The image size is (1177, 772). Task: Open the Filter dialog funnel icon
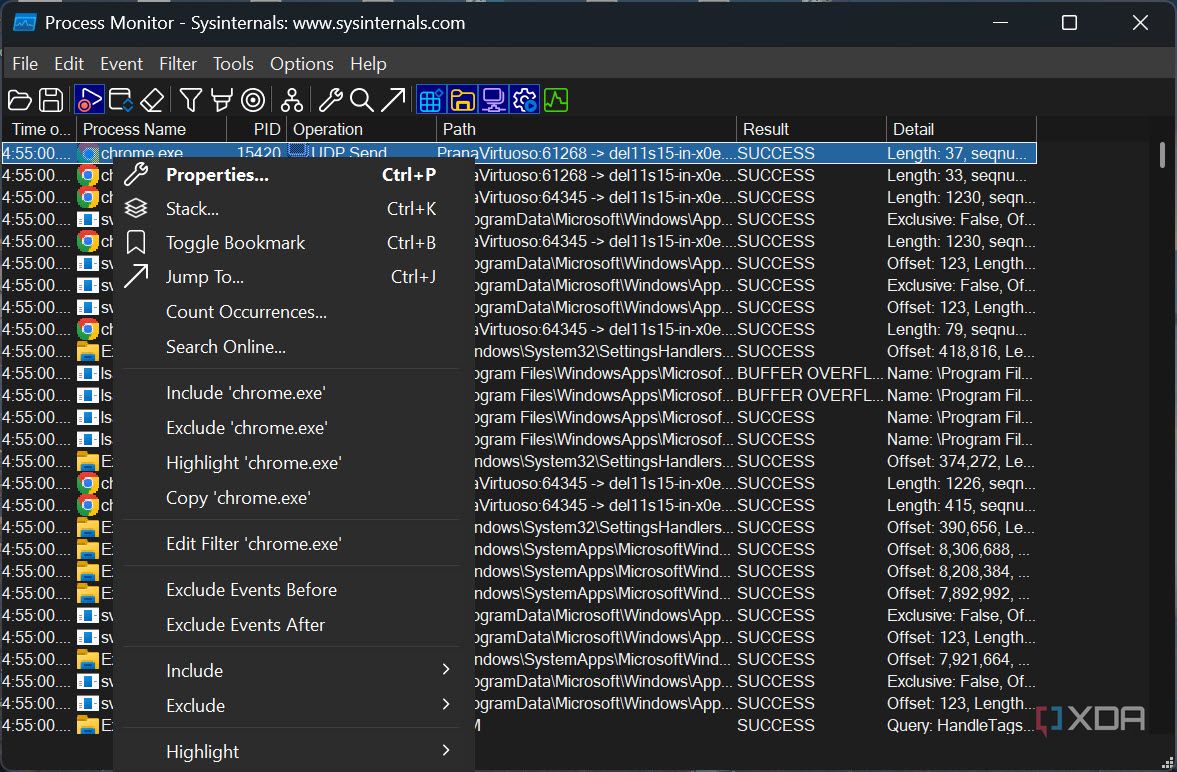coord(189,99)
